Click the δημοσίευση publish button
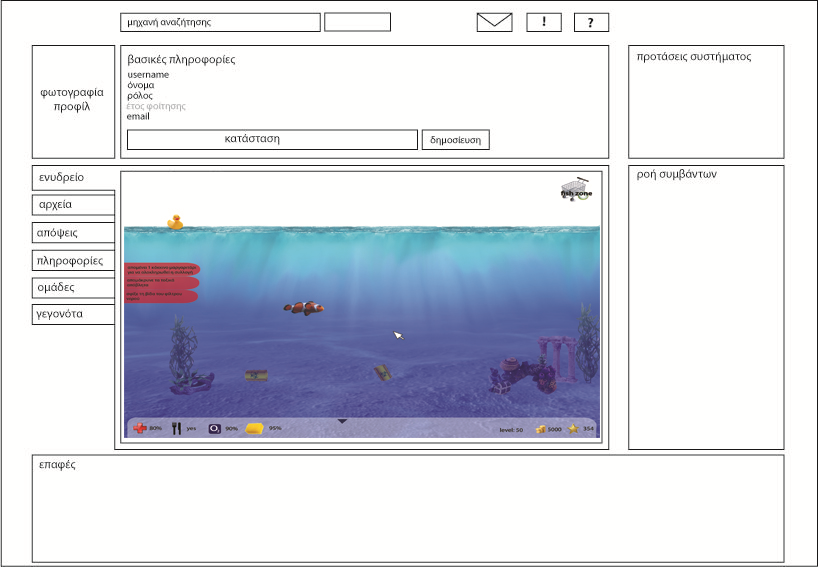 pyautogui.click(x=455, y=140)
